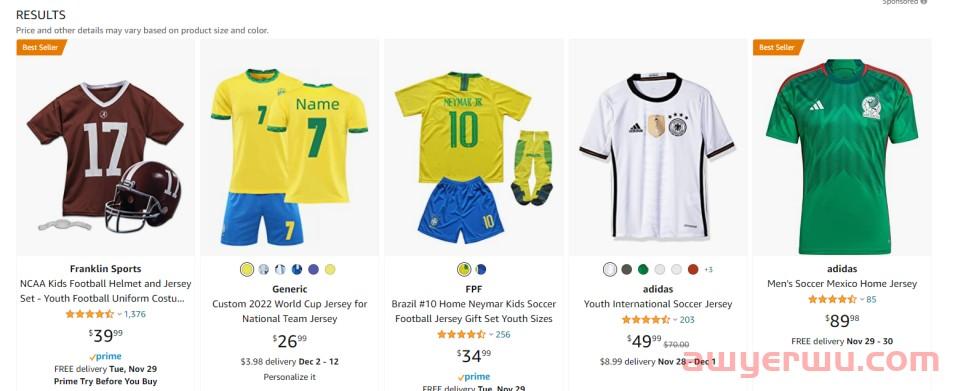Image resolution: width=958 pixels, height=391 pixels.
Task: Click star rating of adidas Youth International jersey
Action: (646, 320)
